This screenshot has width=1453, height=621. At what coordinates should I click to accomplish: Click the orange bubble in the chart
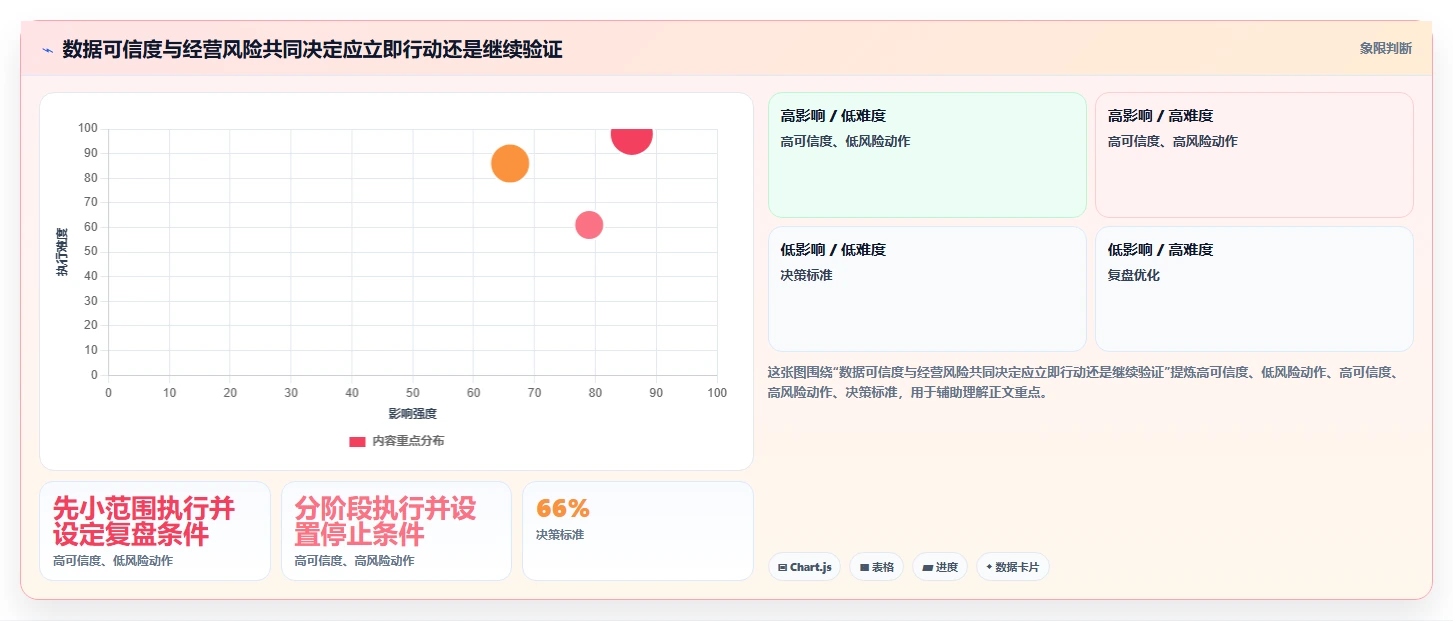tap(510, 163)
